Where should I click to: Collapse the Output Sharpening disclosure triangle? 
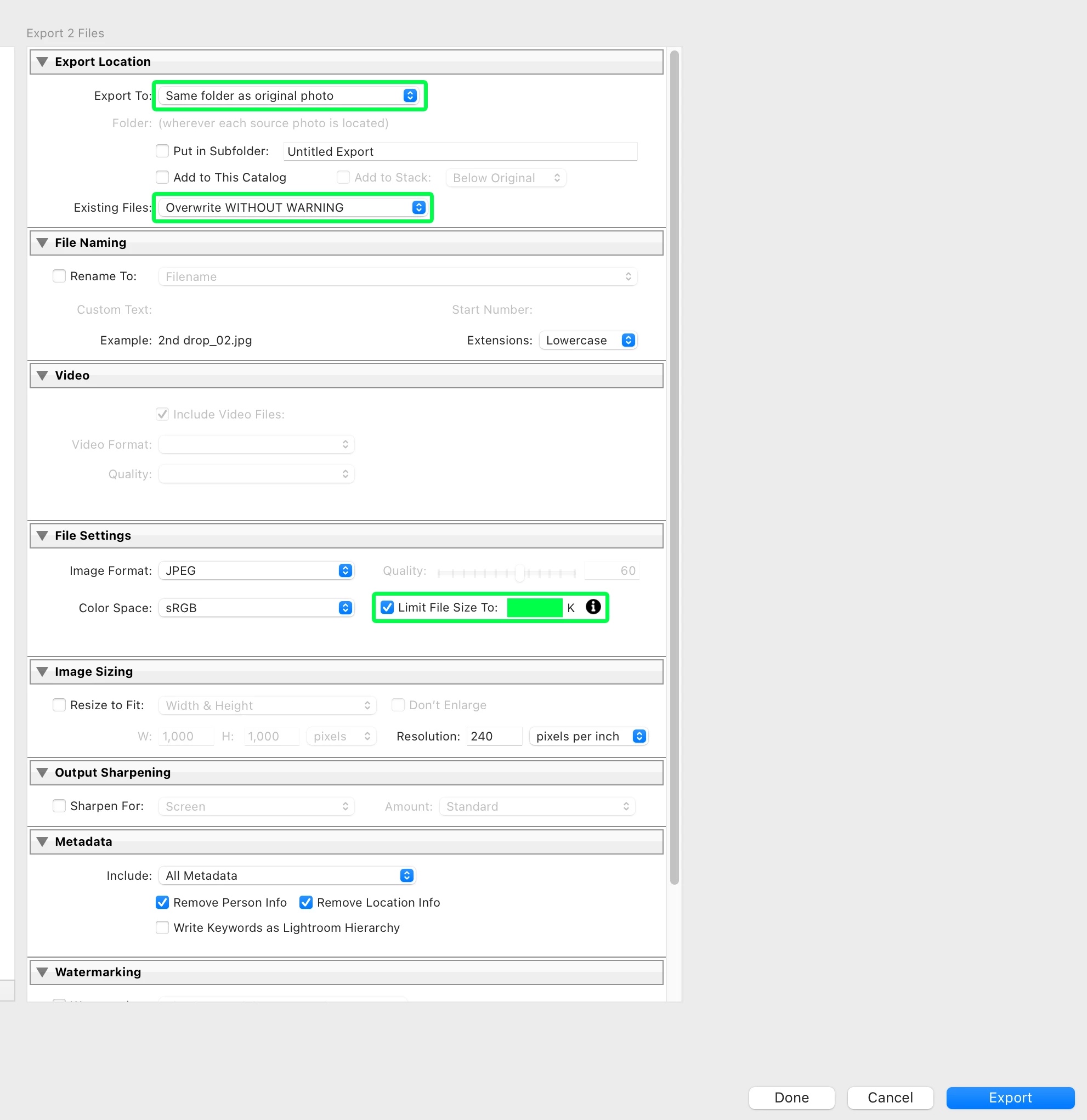coord(42,773)
